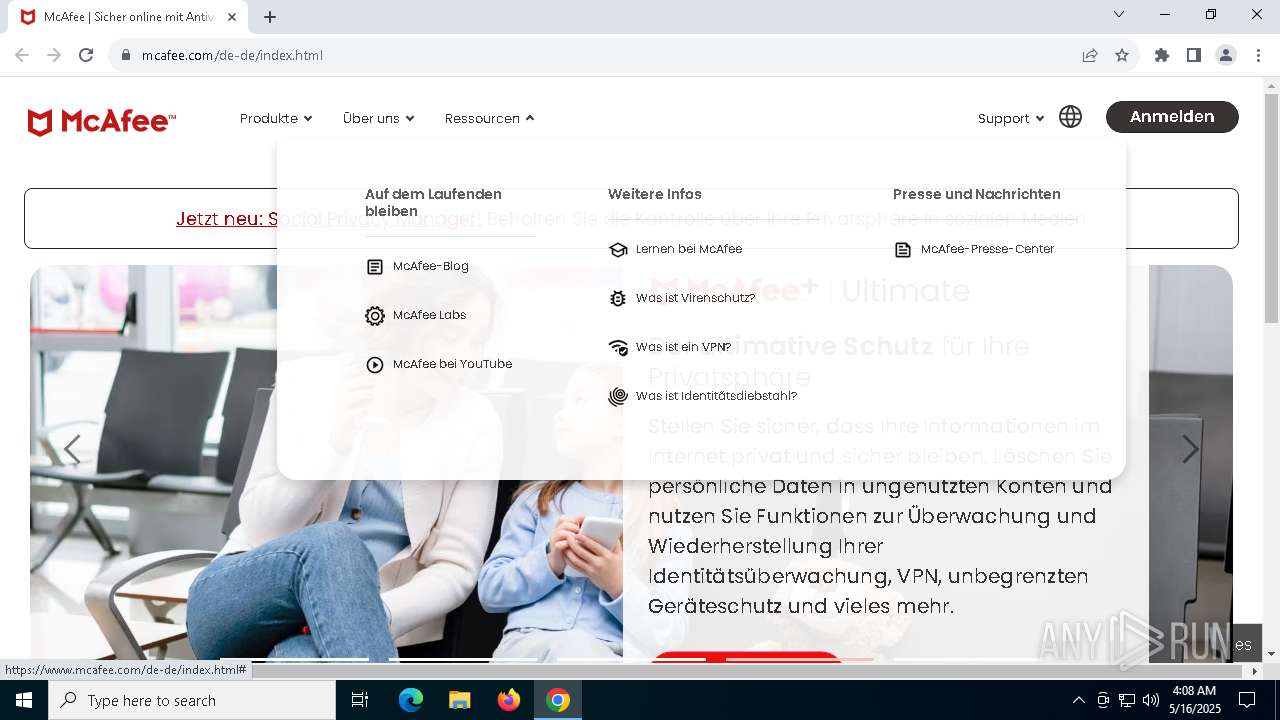
Task: Click the Anmelden button
Action: click(x=1172, y=117)
